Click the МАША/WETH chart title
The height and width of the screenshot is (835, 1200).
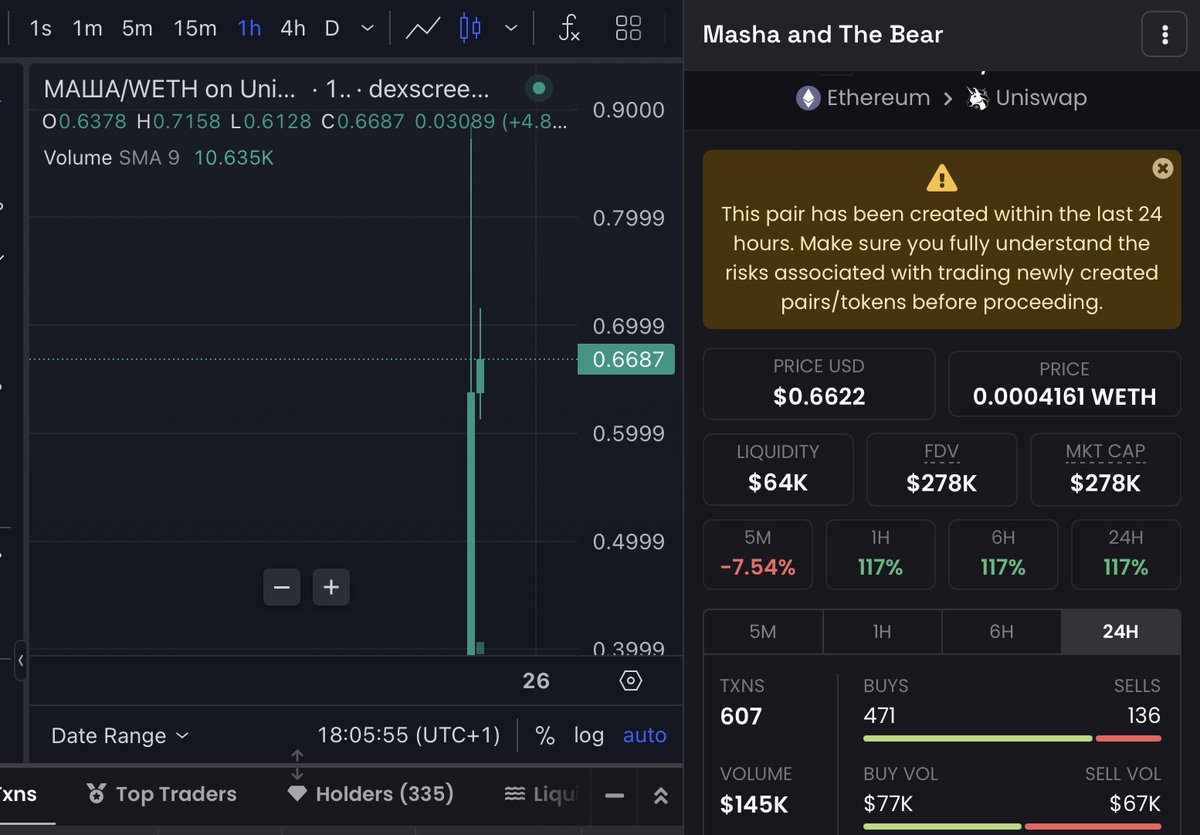(169, 89)
